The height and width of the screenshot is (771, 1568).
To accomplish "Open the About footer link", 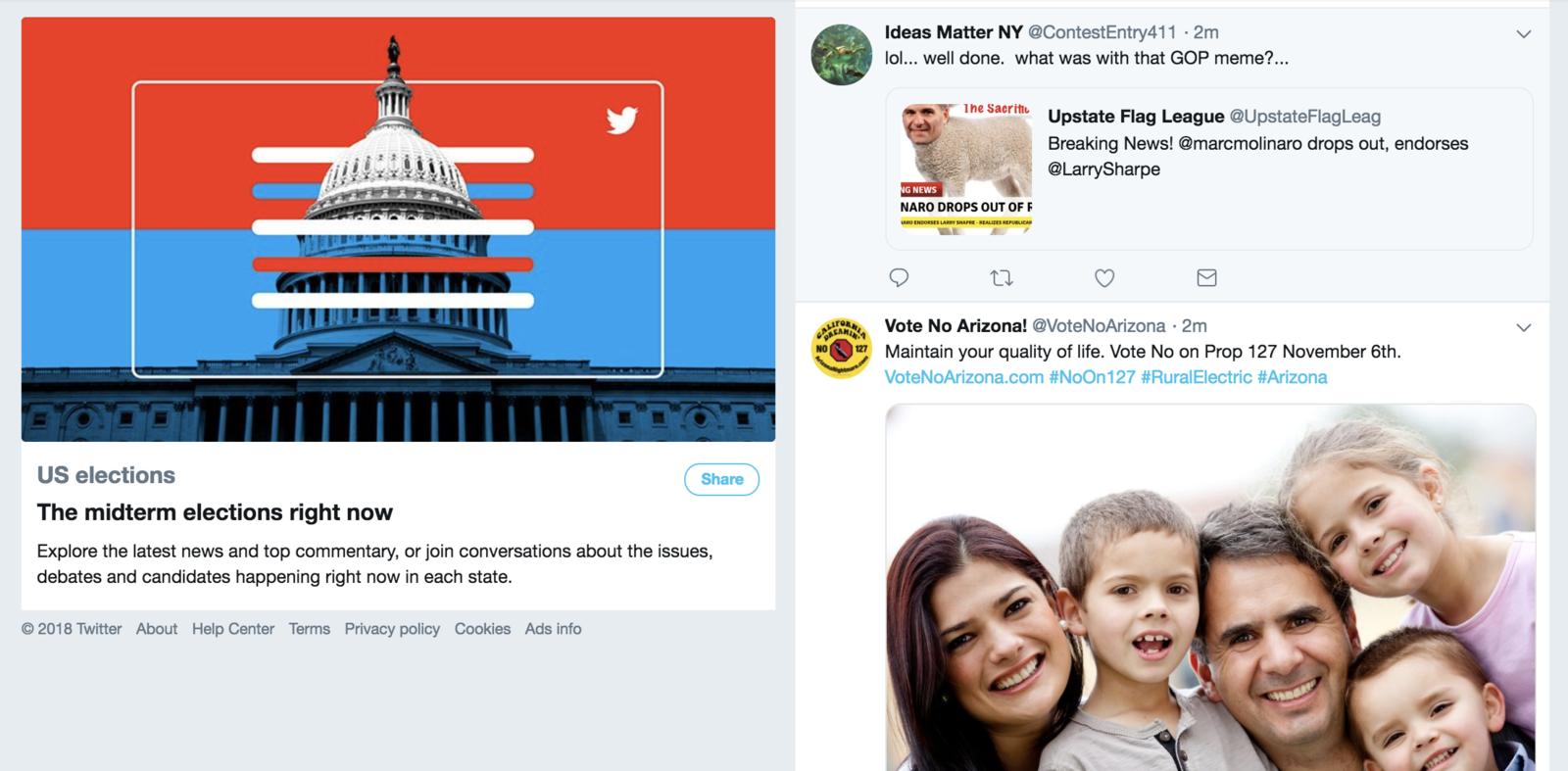I will (x=157, y=629).
